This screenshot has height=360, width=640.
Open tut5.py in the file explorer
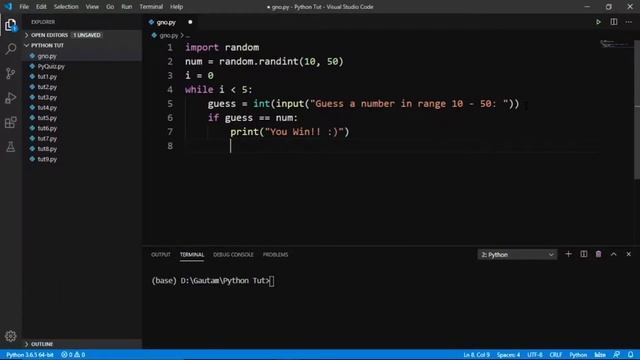(82, 118)
